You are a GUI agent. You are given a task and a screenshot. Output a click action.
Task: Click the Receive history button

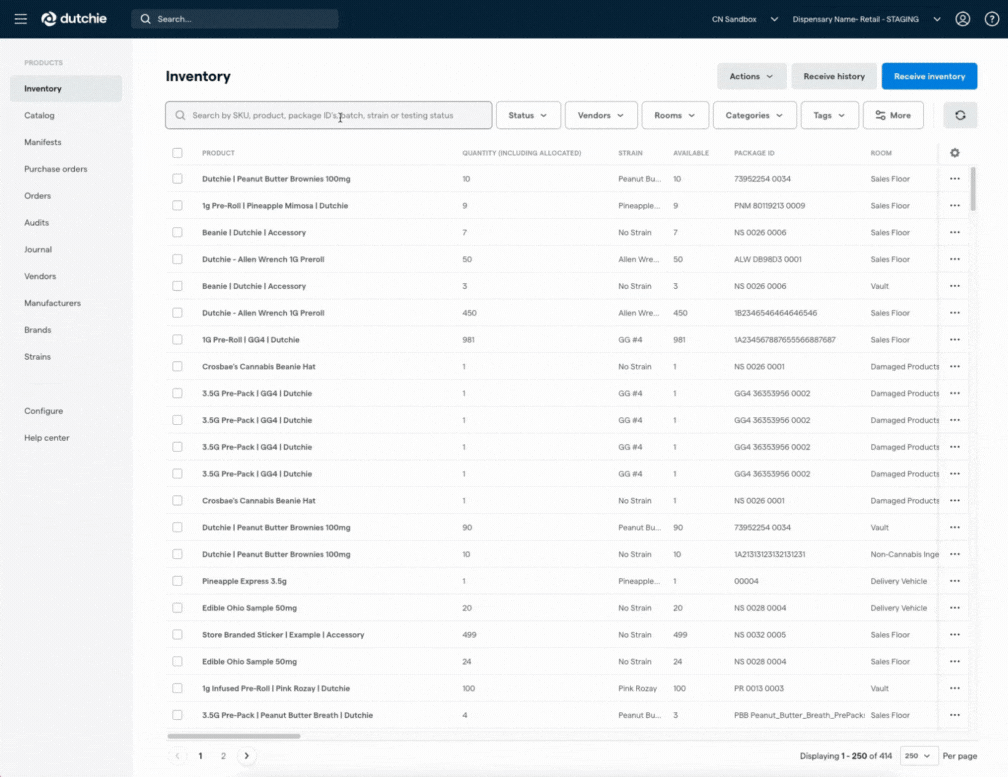coord(834,76)
